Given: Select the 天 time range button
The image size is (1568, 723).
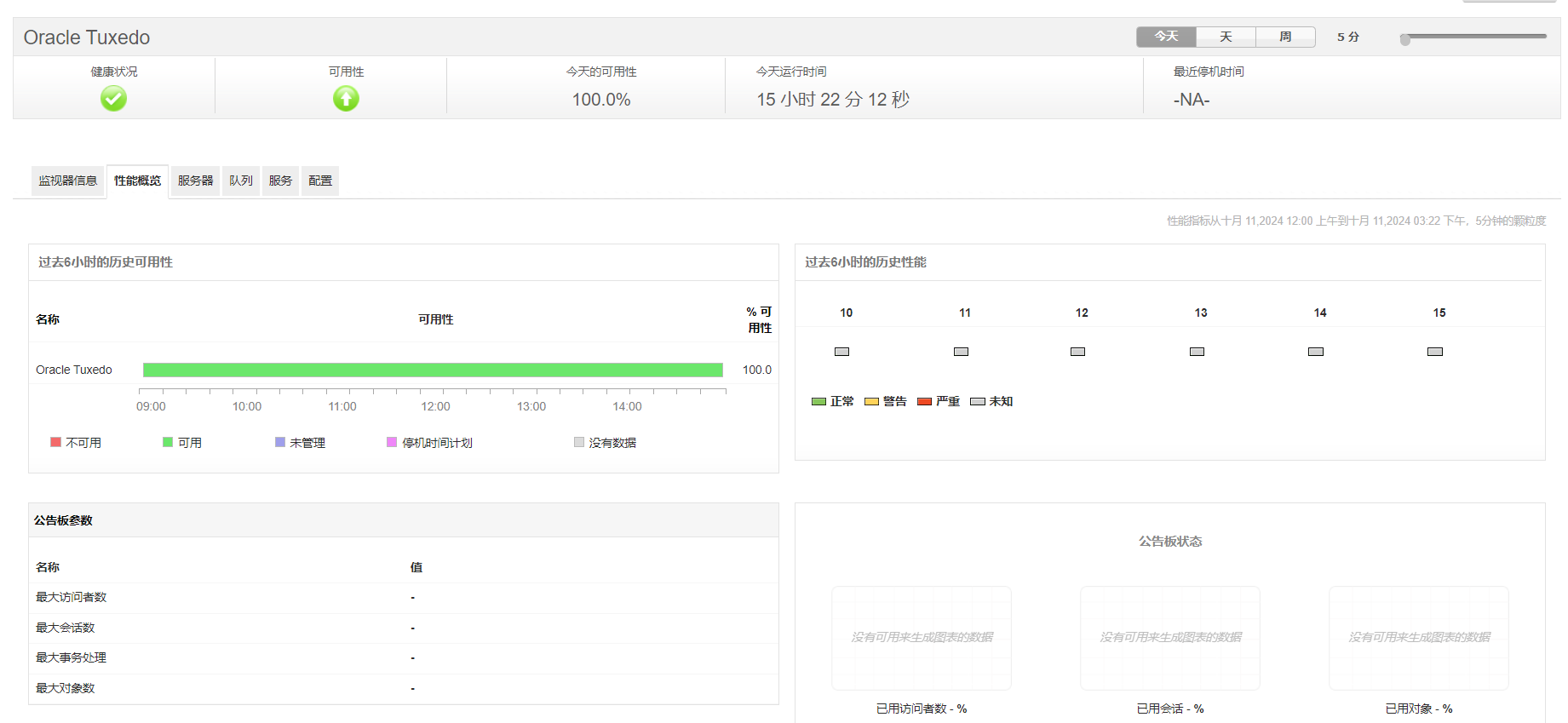Looking at the screenshot, I should pos(1226,37).
